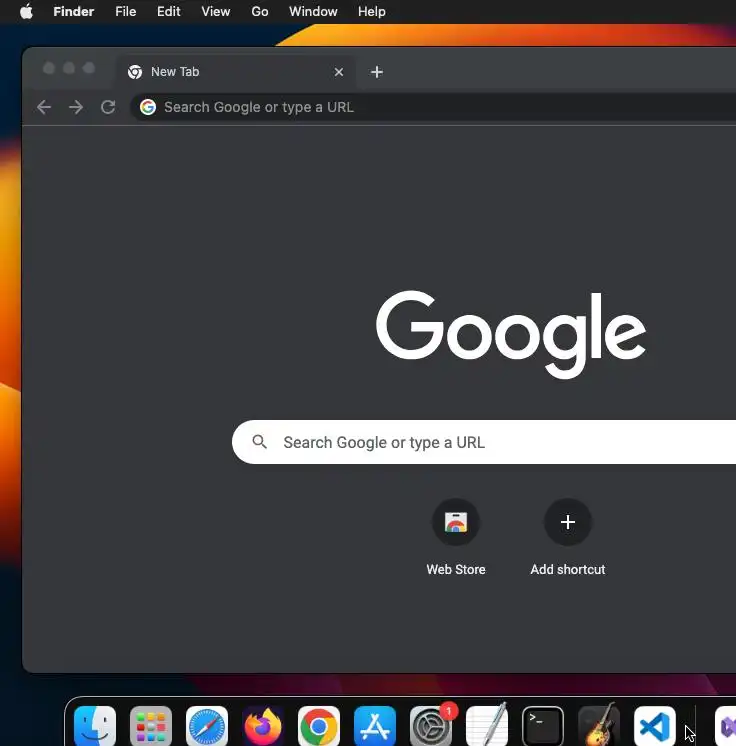The width and height of the screenshot is (736, 746).
Task: Open TextEdit from the Dock
Action: coord(487,726)
